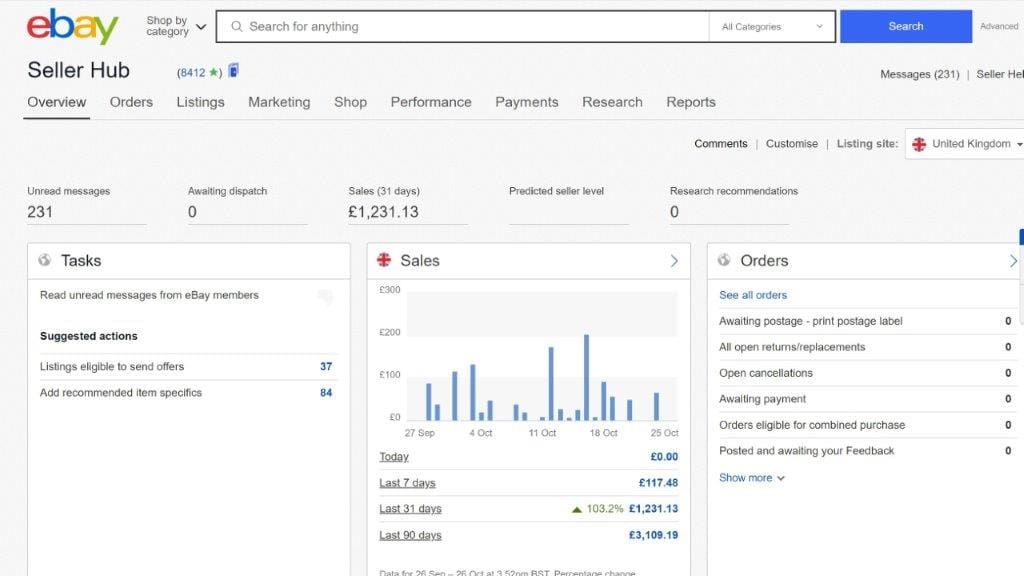Image resolution: width=1024 pixels, height=576 pixels.
Task: Click the Last 7 days link
Action: [407, 483]
